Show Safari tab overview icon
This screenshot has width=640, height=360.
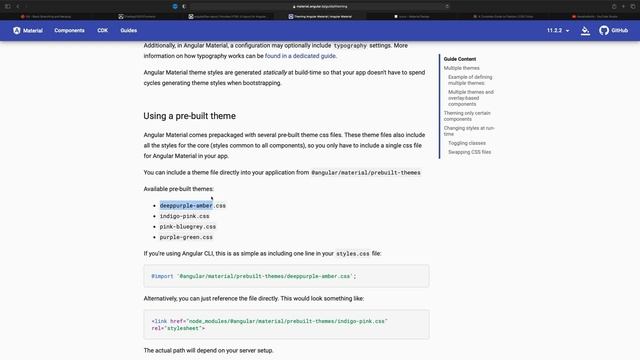coord(633,6)
